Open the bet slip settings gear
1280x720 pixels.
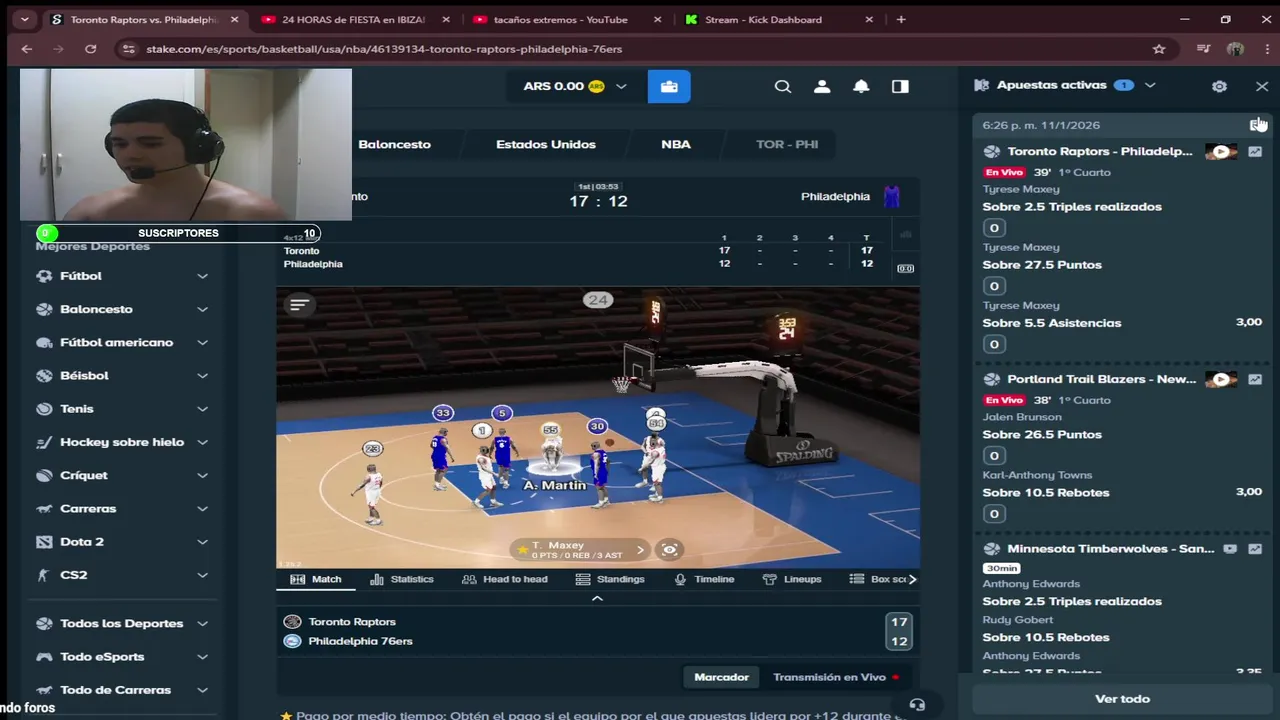1219,86
